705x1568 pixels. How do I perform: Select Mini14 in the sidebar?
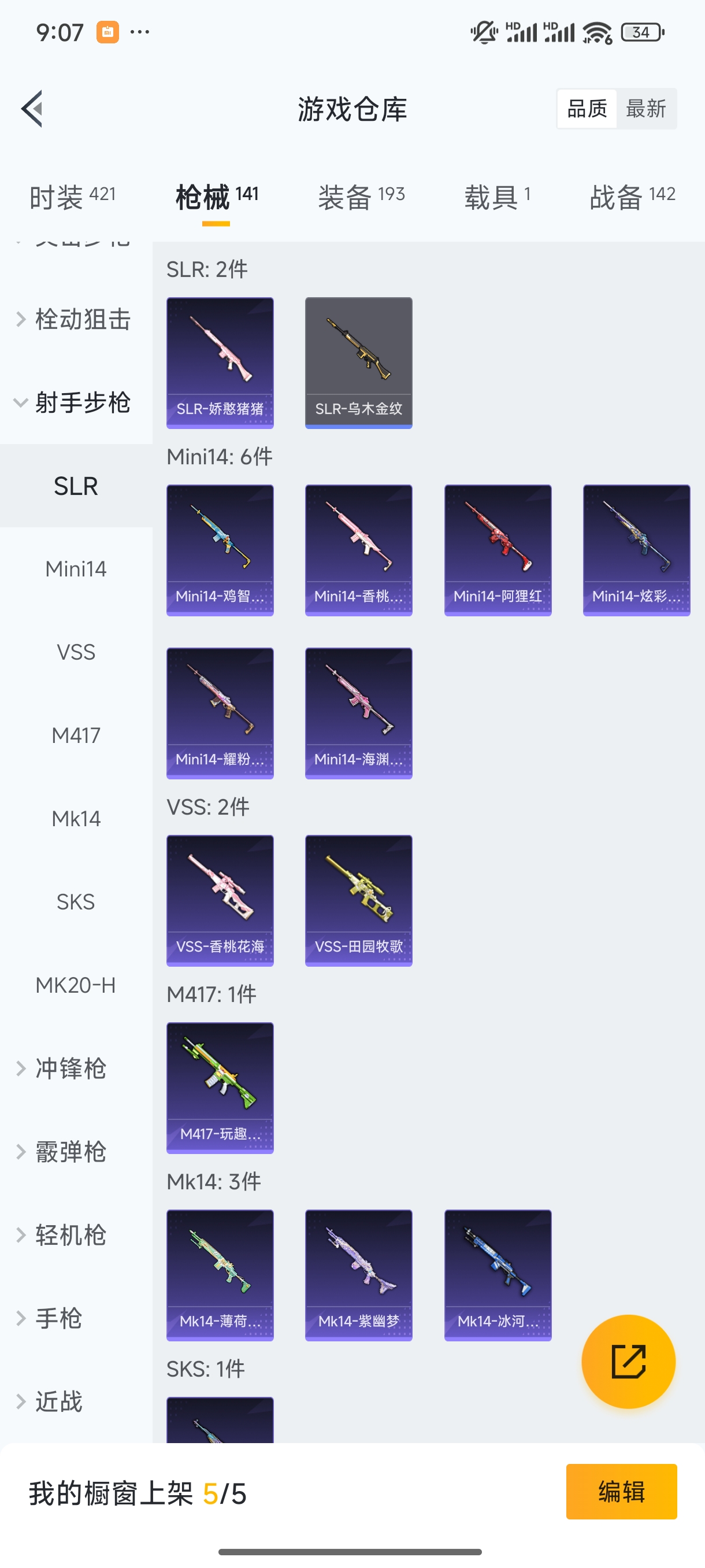(76, 569)
